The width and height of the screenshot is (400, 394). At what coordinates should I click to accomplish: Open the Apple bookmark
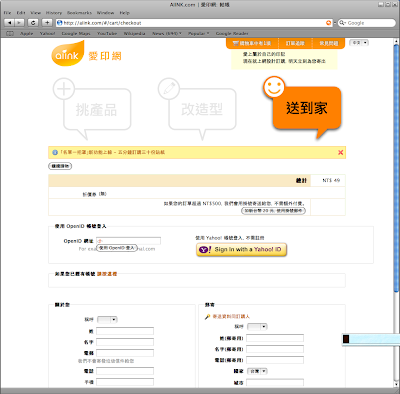(27, 33)
